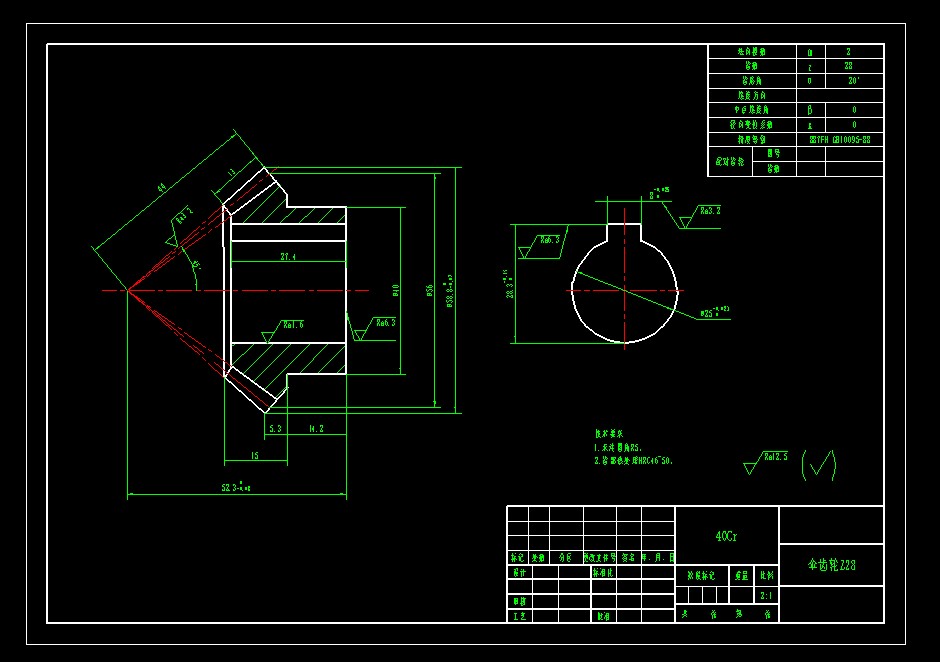The width and height of the screenshot is (940, 662).
Task: Click the "ø25" bore diameter dimension
Action: pyautogui.click(x=715, y=312)
